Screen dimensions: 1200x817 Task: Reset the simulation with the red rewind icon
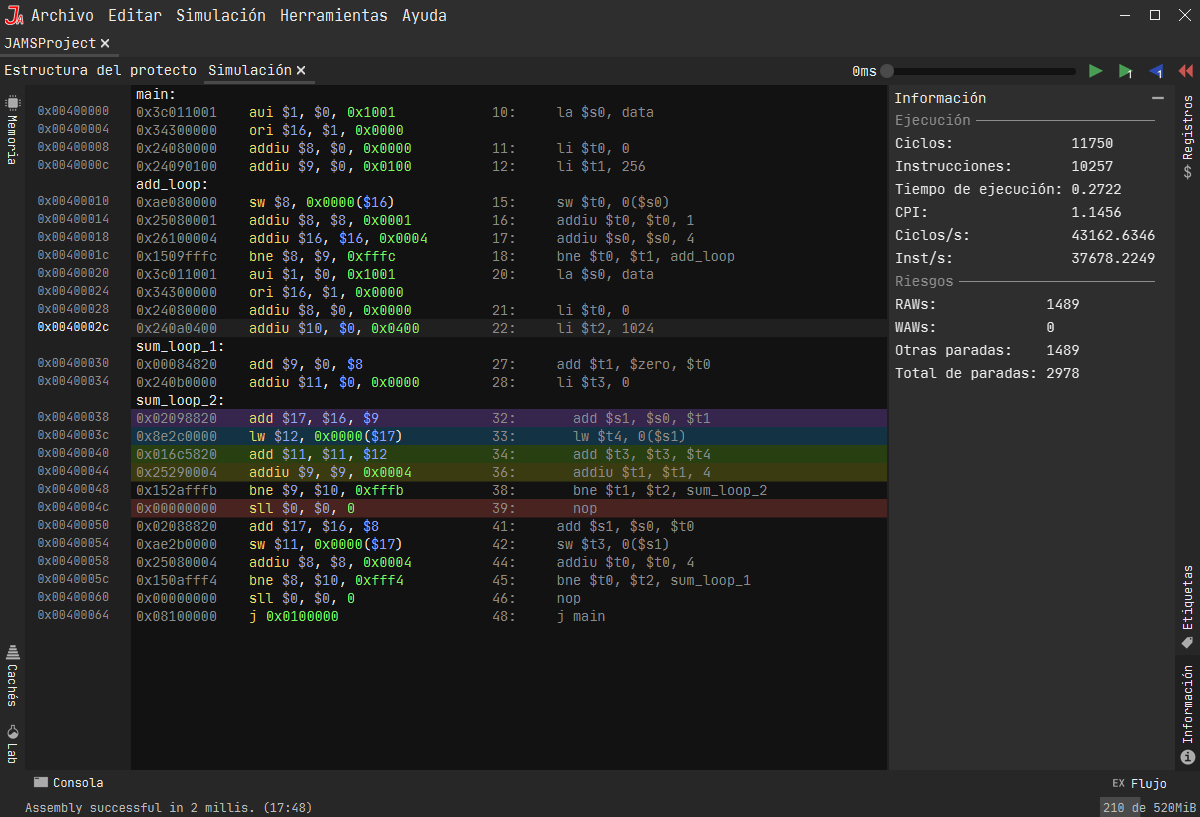(x=1185, y=71)
